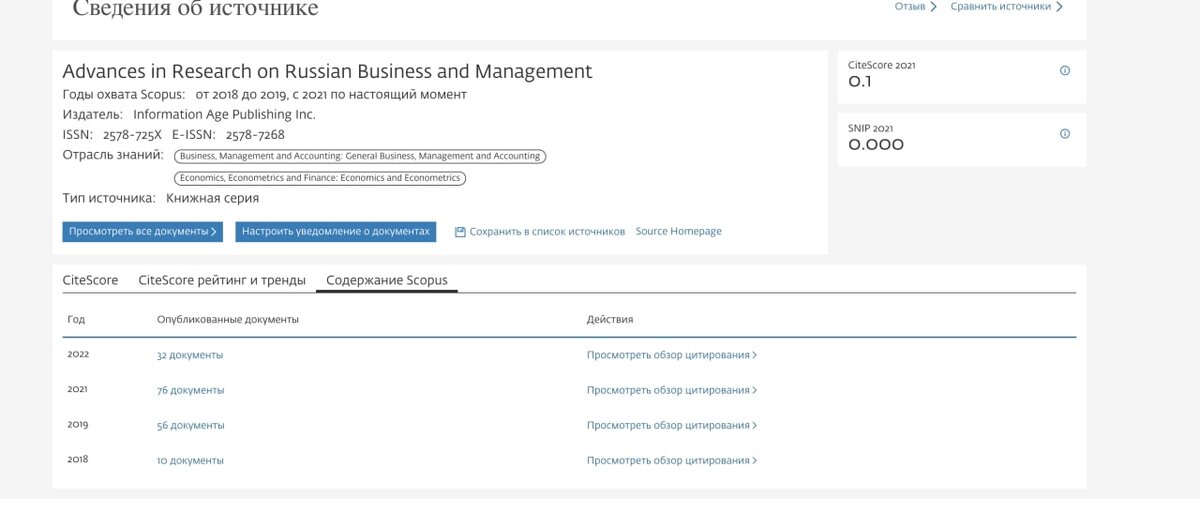
Task: Open the 76 документы link for 2021
Action: click(190, 390)
